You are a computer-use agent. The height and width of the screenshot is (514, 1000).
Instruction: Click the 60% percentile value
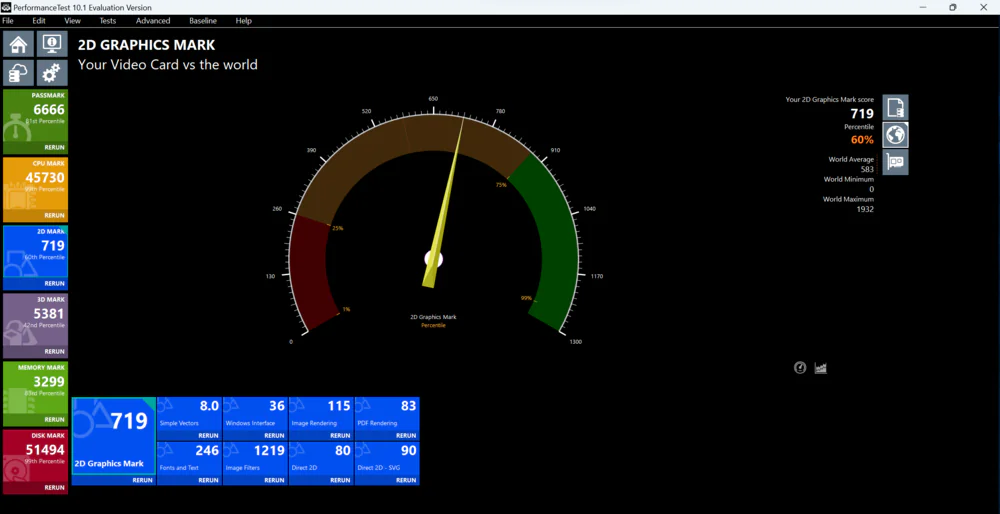862,140
